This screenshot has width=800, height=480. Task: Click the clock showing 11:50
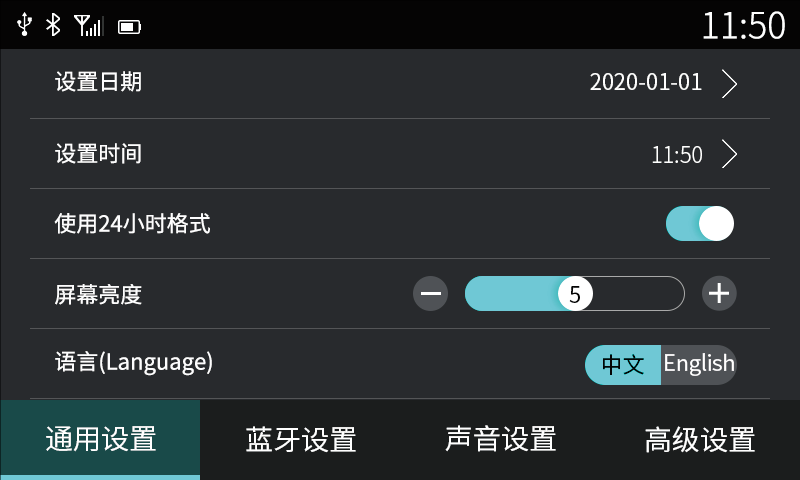tap(742, 25)
